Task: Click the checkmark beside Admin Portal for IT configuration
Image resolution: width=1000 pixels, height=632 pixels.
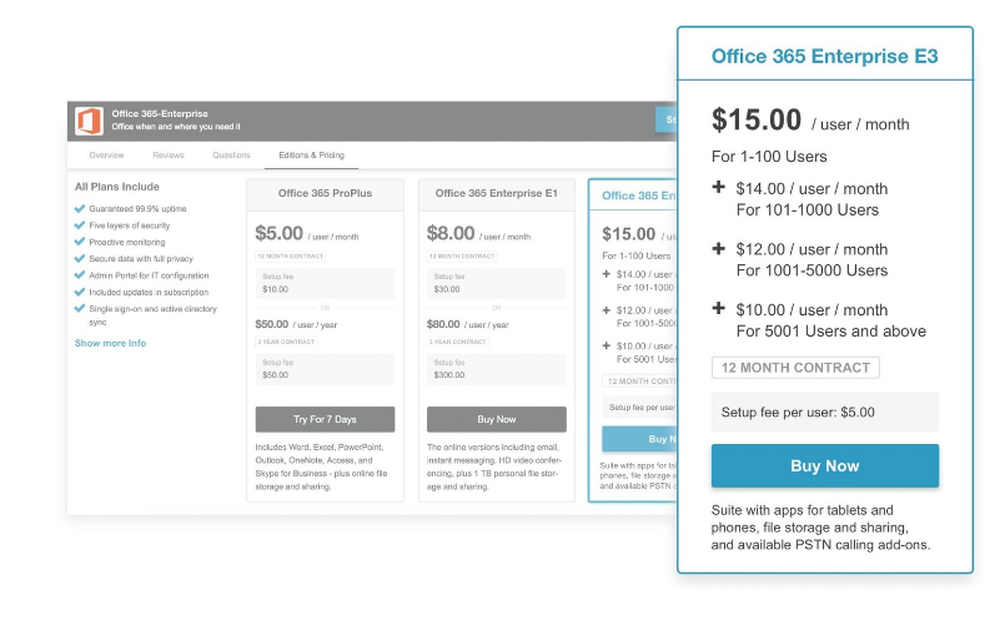Action: point(79,276)
